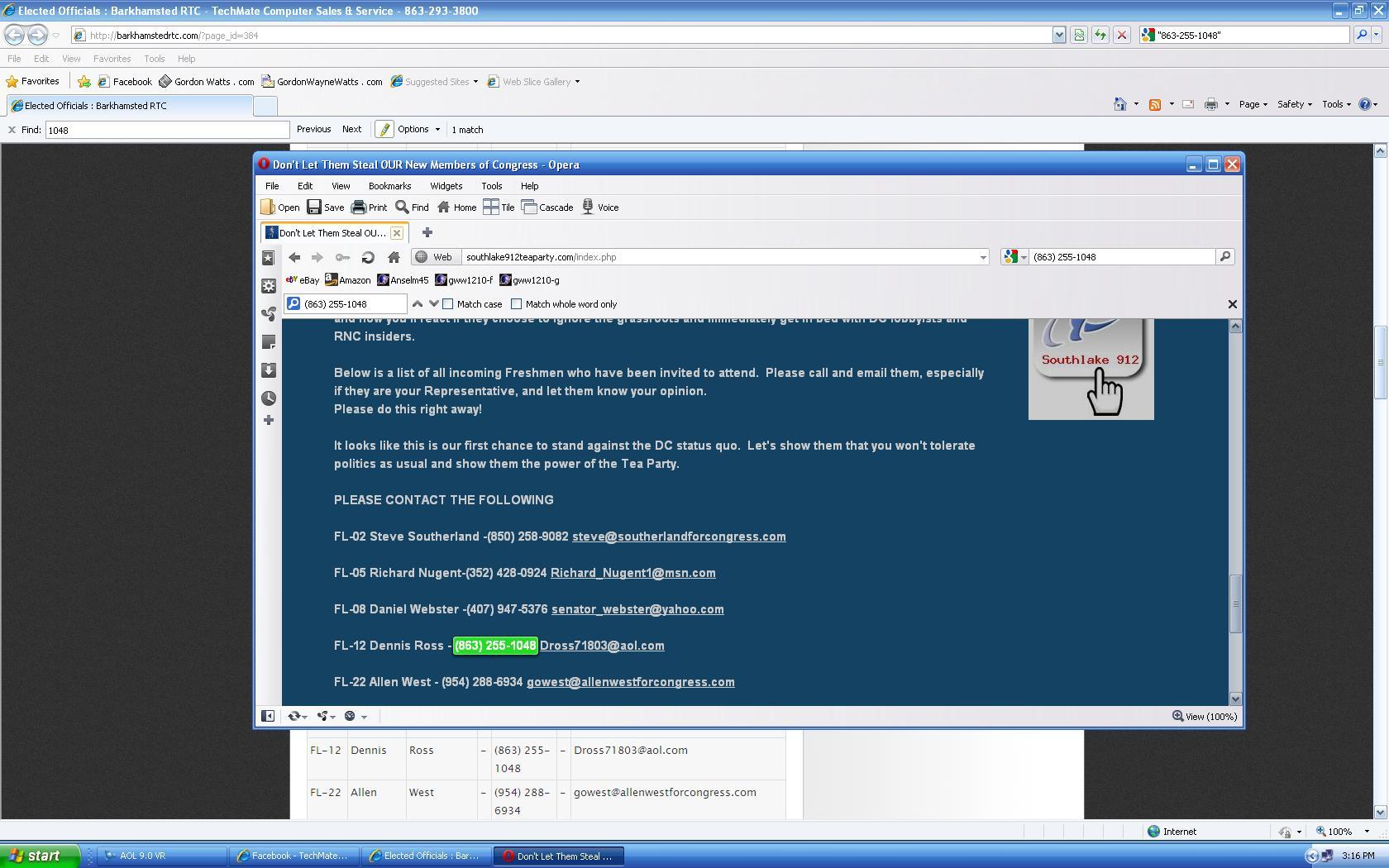The width and height of the screenshot is (1389, 868).
Task: Open Opera's View 100% zoom dropdown
Action: [x=1205, y=717]
